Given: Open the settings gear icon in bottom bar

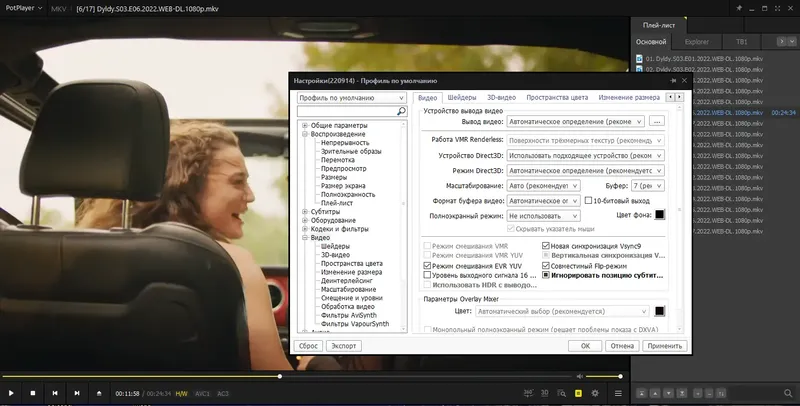Looking at the screenshot, I should point(595,393).
